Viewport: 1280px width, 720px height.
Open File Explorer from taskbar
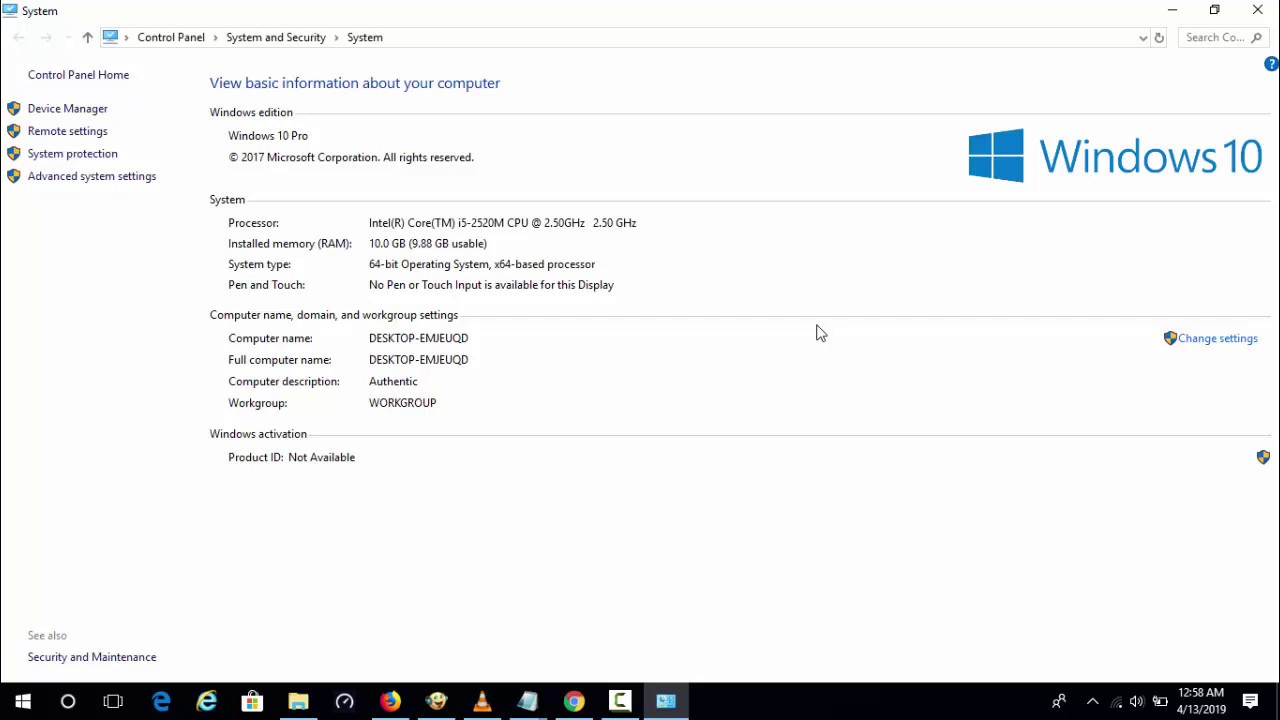pyautogui.click(x=298, y=701)
